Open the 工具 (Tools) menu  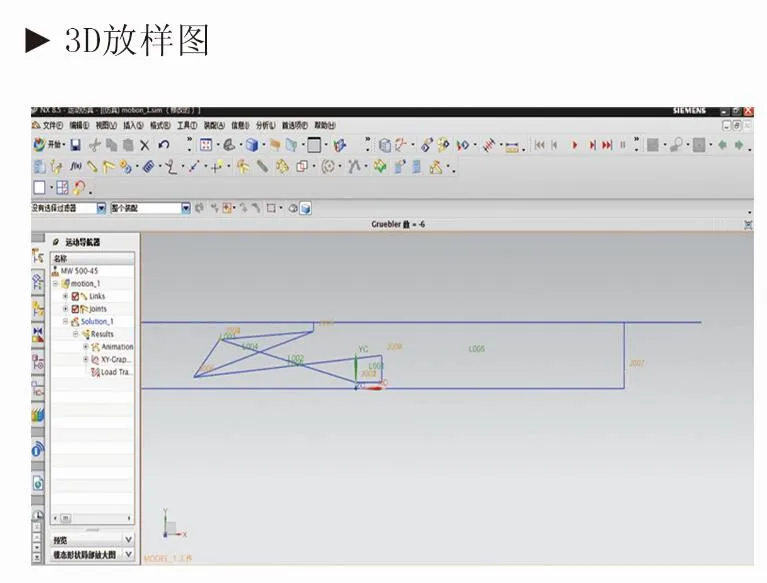187,126
